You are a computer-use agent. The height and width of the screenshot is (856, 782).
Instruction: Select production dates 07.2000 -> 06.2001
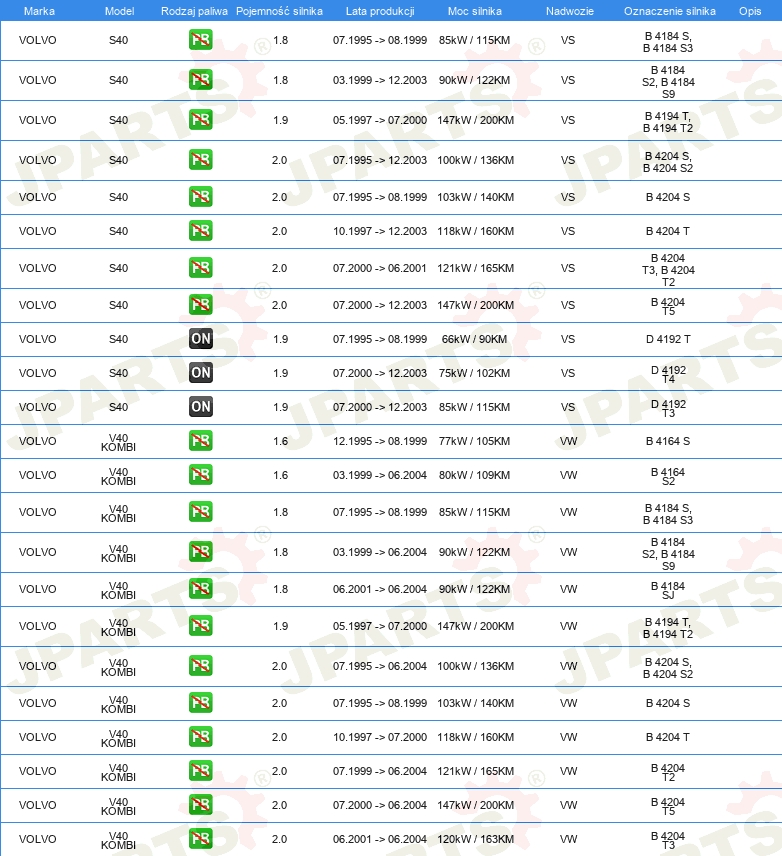pos(380,268)
